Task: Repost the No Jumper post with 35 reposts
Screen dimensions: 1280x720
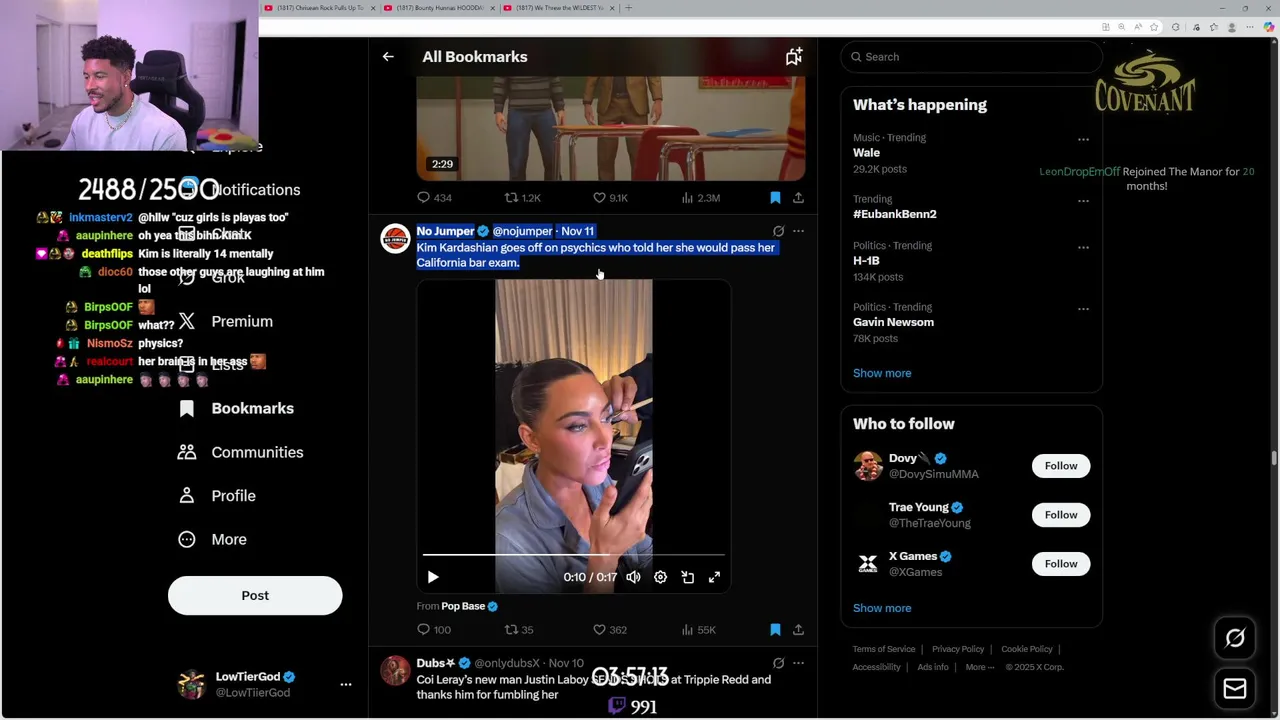Action: point(519,630)
